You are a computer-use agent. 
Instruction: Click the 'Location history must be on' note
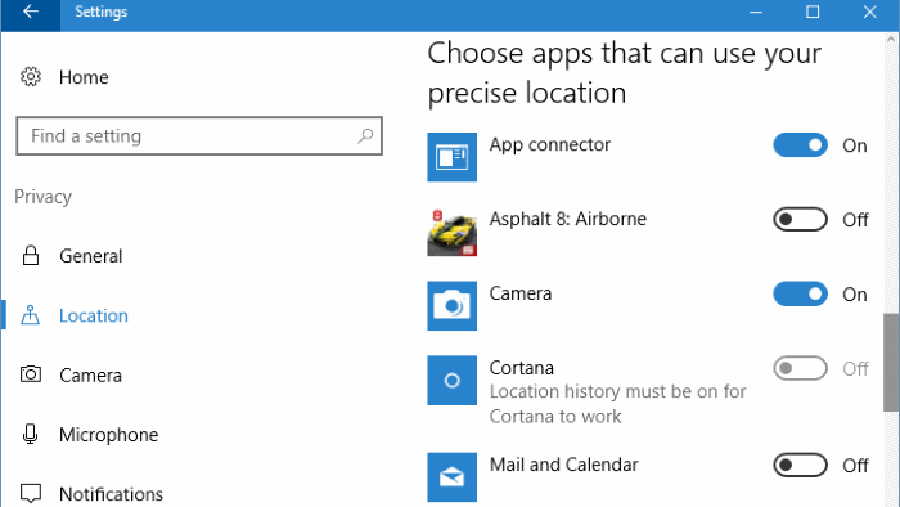(x=618, y=404)
